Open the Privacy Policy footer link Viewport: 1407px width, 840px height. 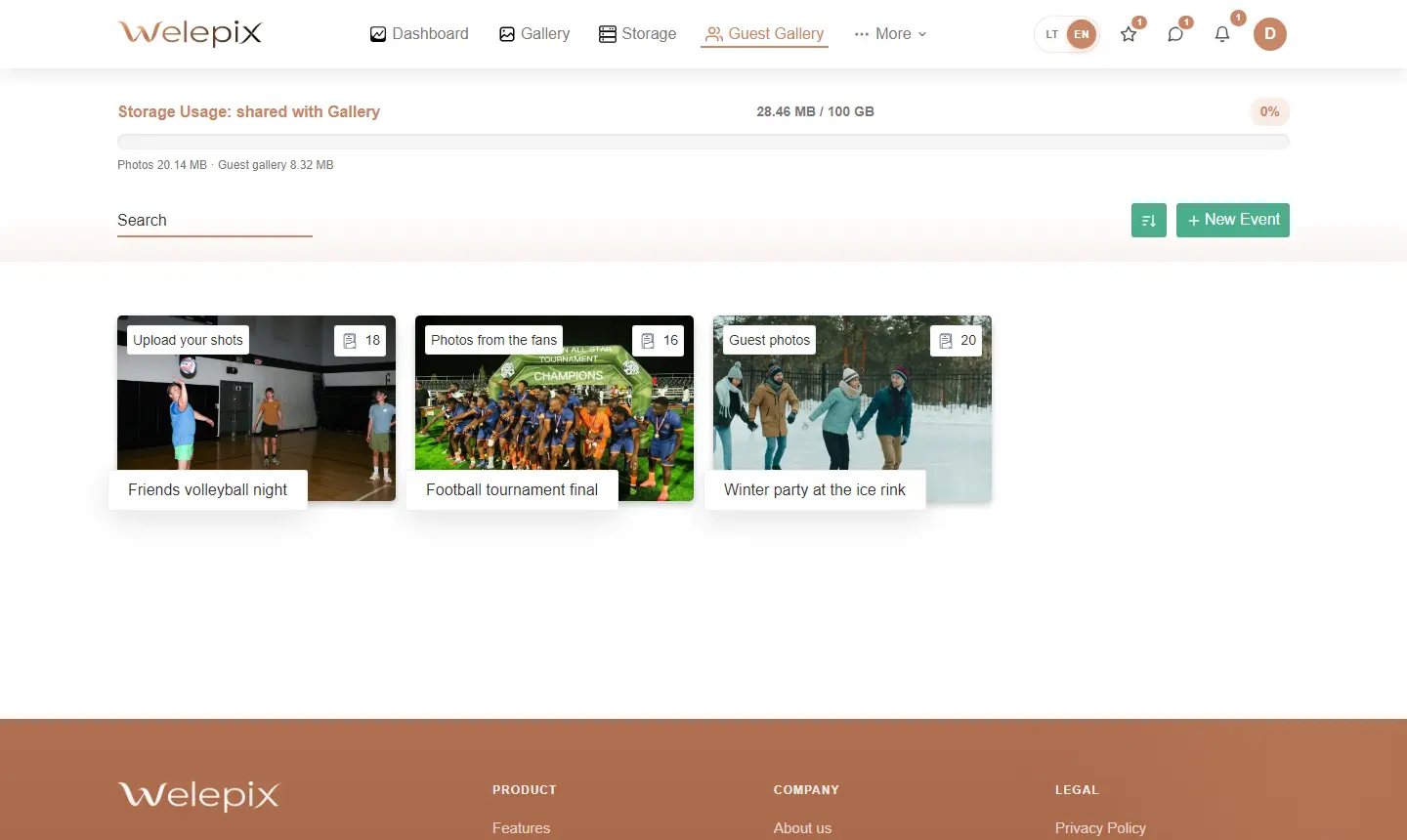[x=1100, y=827]
